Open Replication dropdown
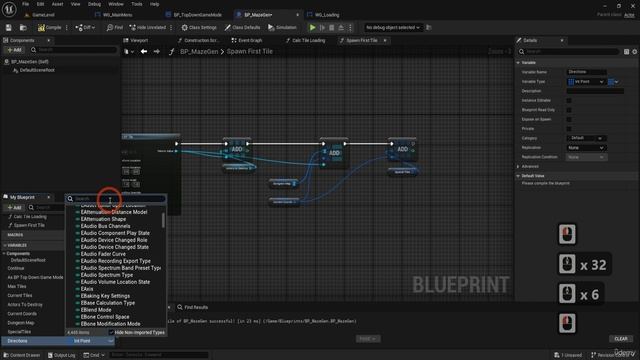The width and height of the screenshot is (640, 360). pos(587,147)
